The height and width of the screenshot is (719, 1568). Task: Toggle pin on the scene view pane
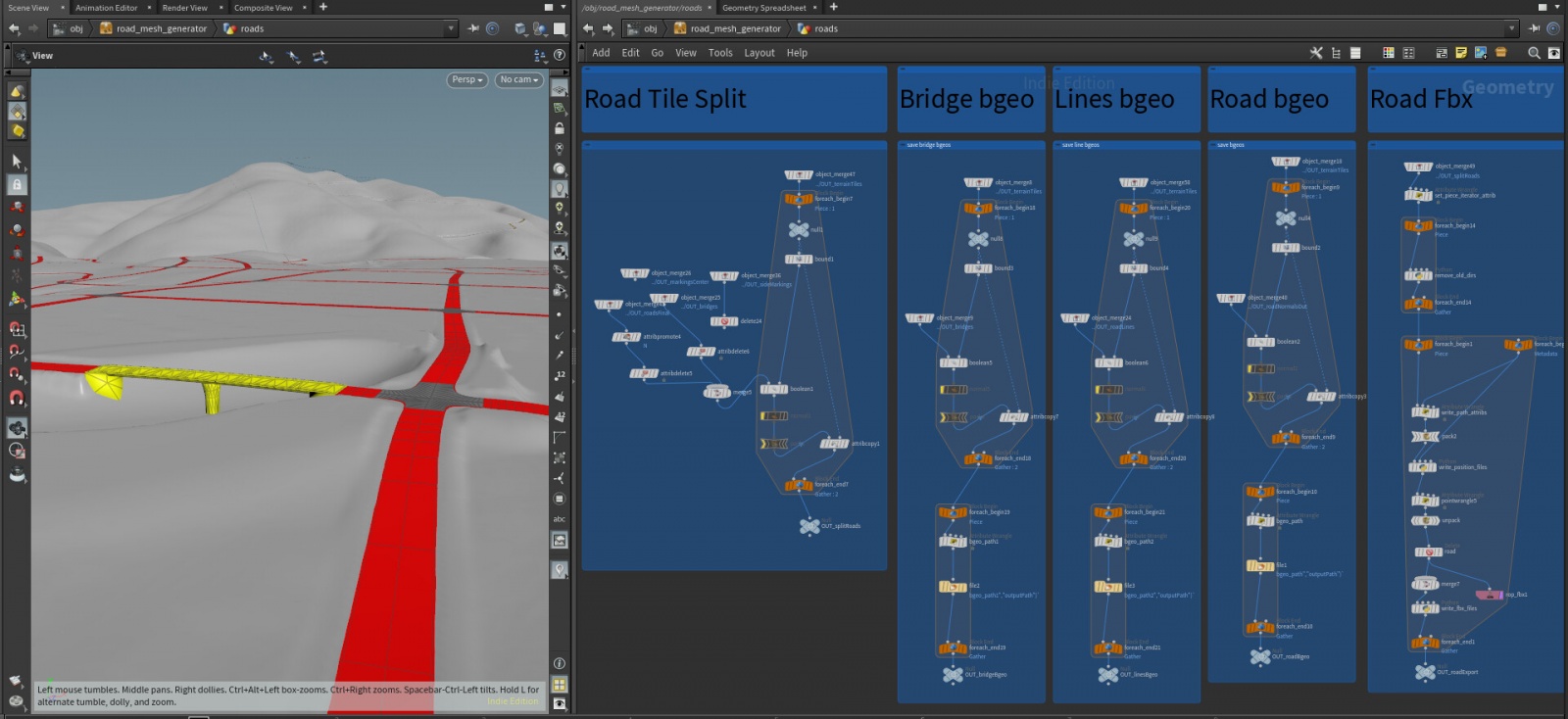pyautogui.click(x=473, y=28)
